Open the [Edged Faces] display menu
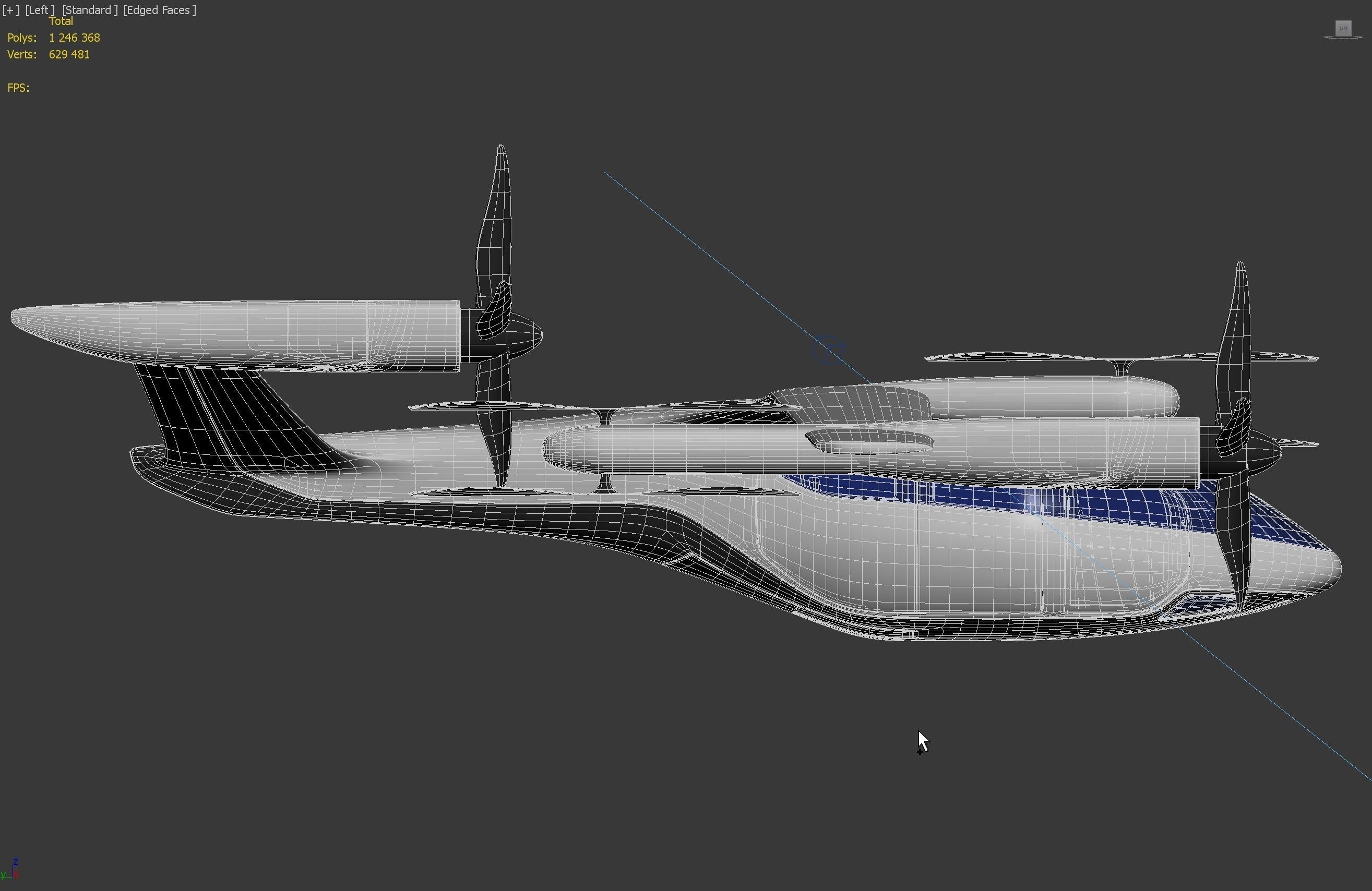 click(x=160, y=10)
